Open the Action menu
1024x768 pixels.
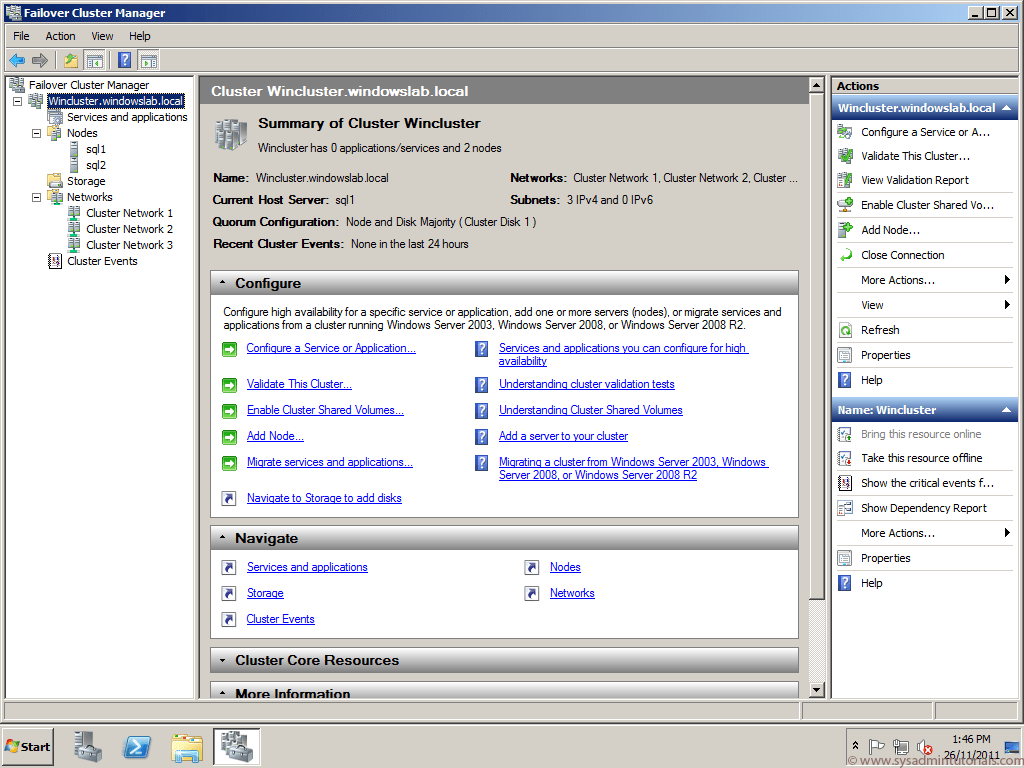[x=60, y=36]
